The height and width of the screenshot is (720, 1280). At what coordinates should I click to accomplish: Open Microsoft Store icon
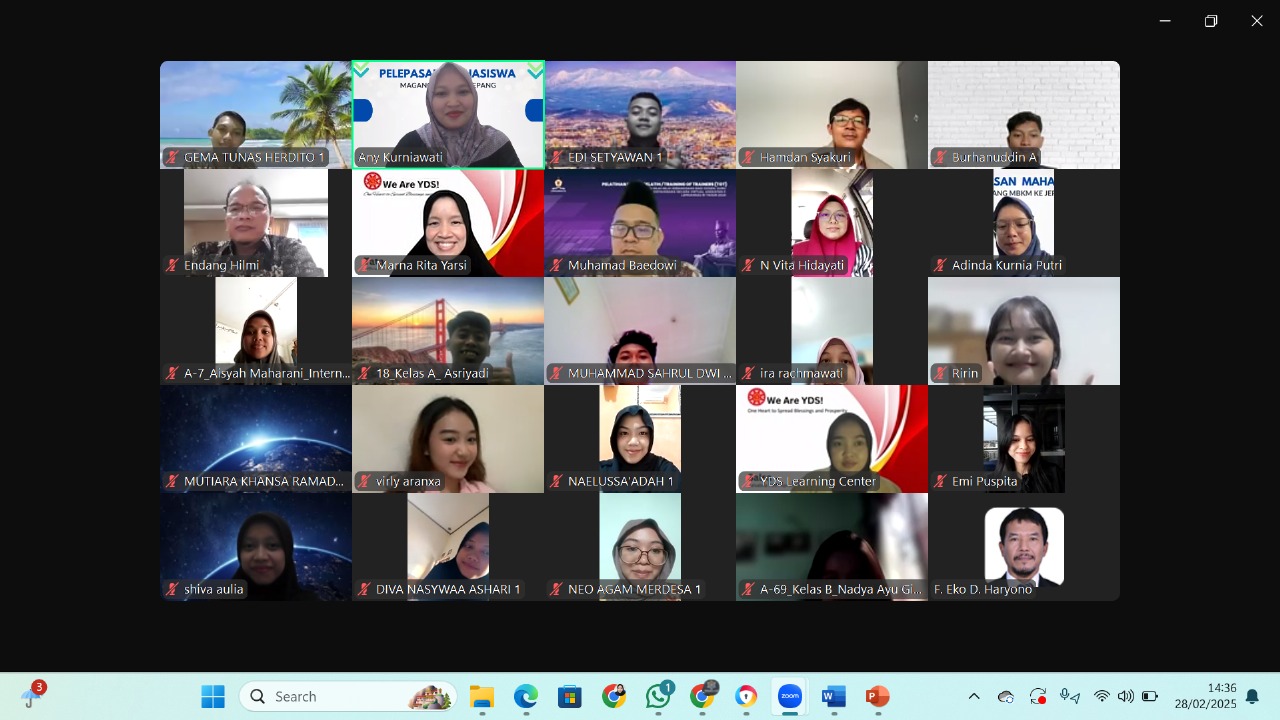[570, 696]
